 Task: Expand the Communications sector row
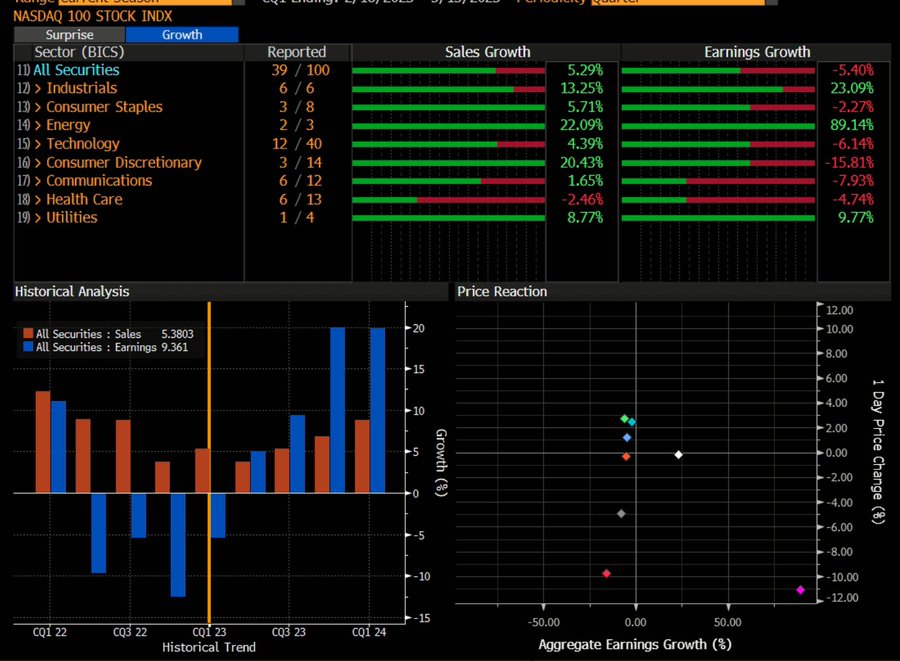tap(38, 181)
